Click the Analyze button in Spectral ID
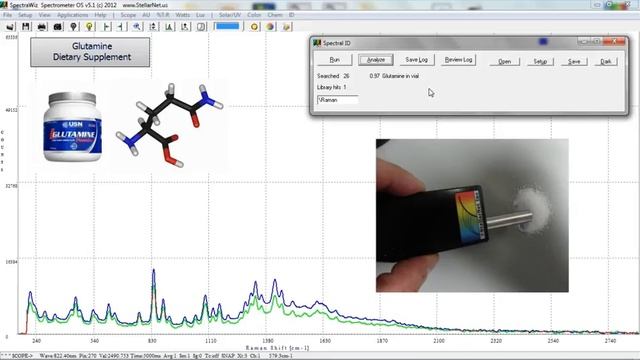640x360 pixels. click(x=376, y=60)
